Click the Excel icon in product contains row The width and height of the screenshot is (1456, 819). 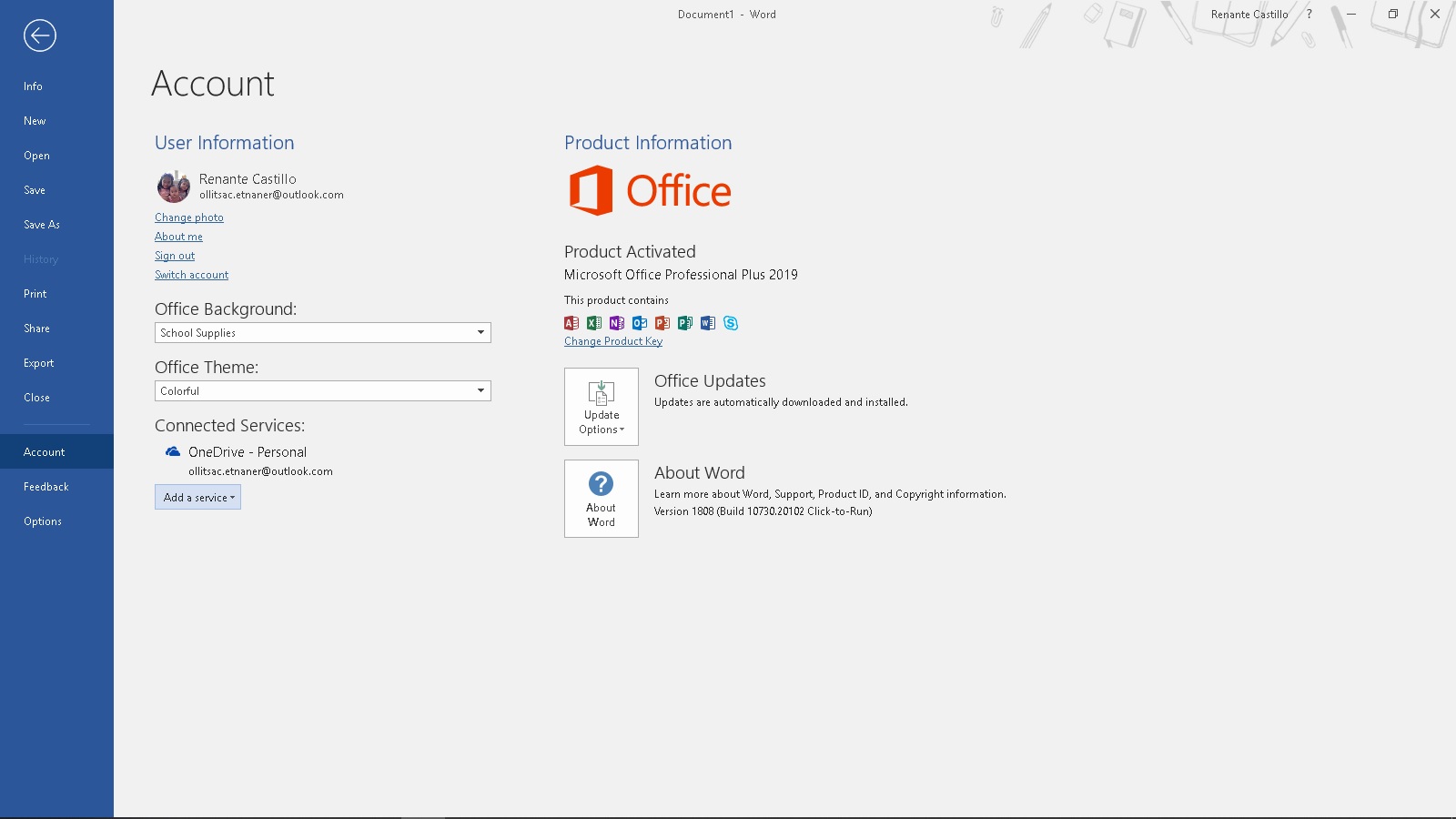pyautogui.click(x=594, y=323)
